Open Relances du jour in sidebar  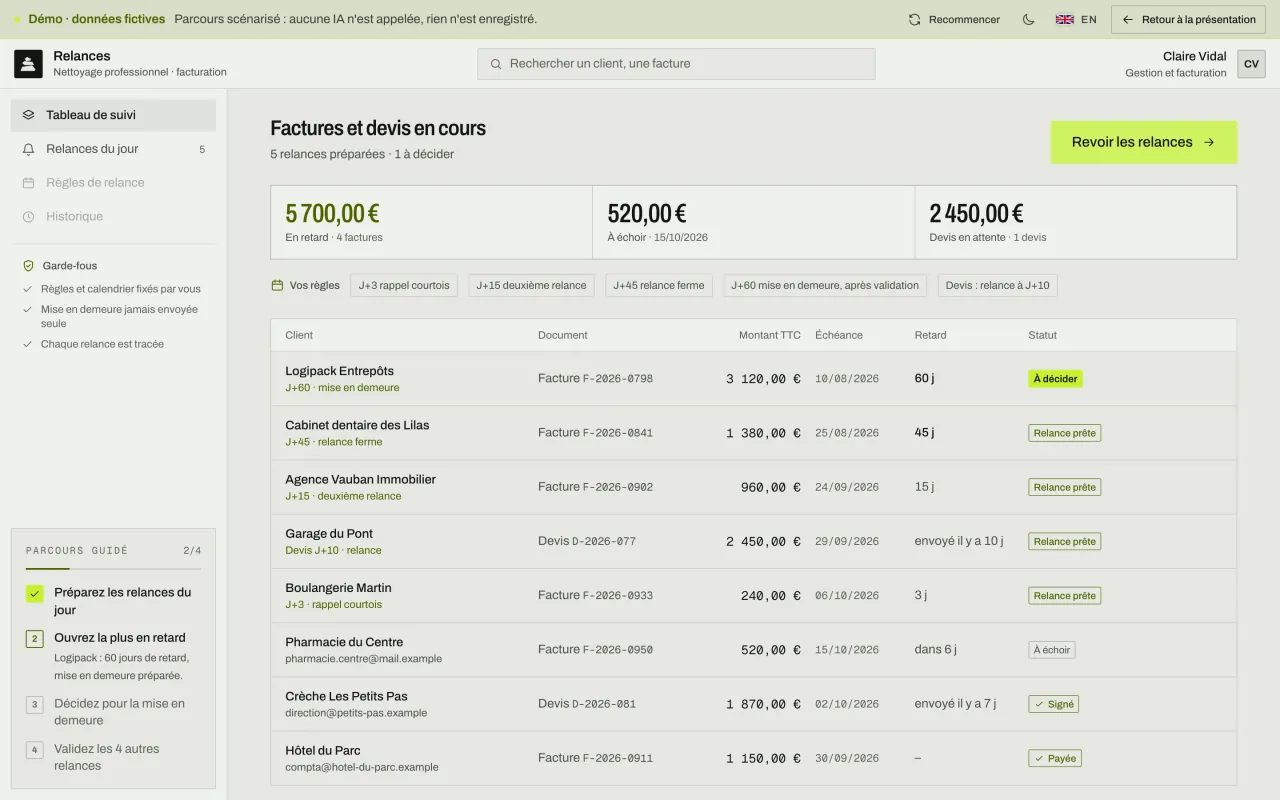pyautogui.click(x=113, y=149)
